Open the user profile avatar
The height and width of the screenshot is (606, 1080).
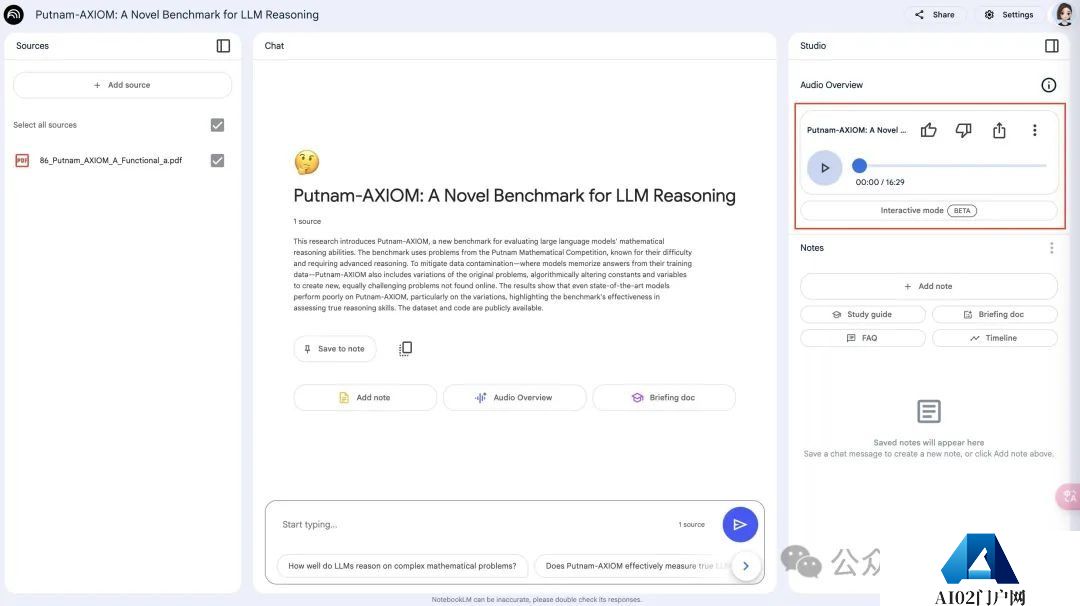click(x=1064, y=14)
